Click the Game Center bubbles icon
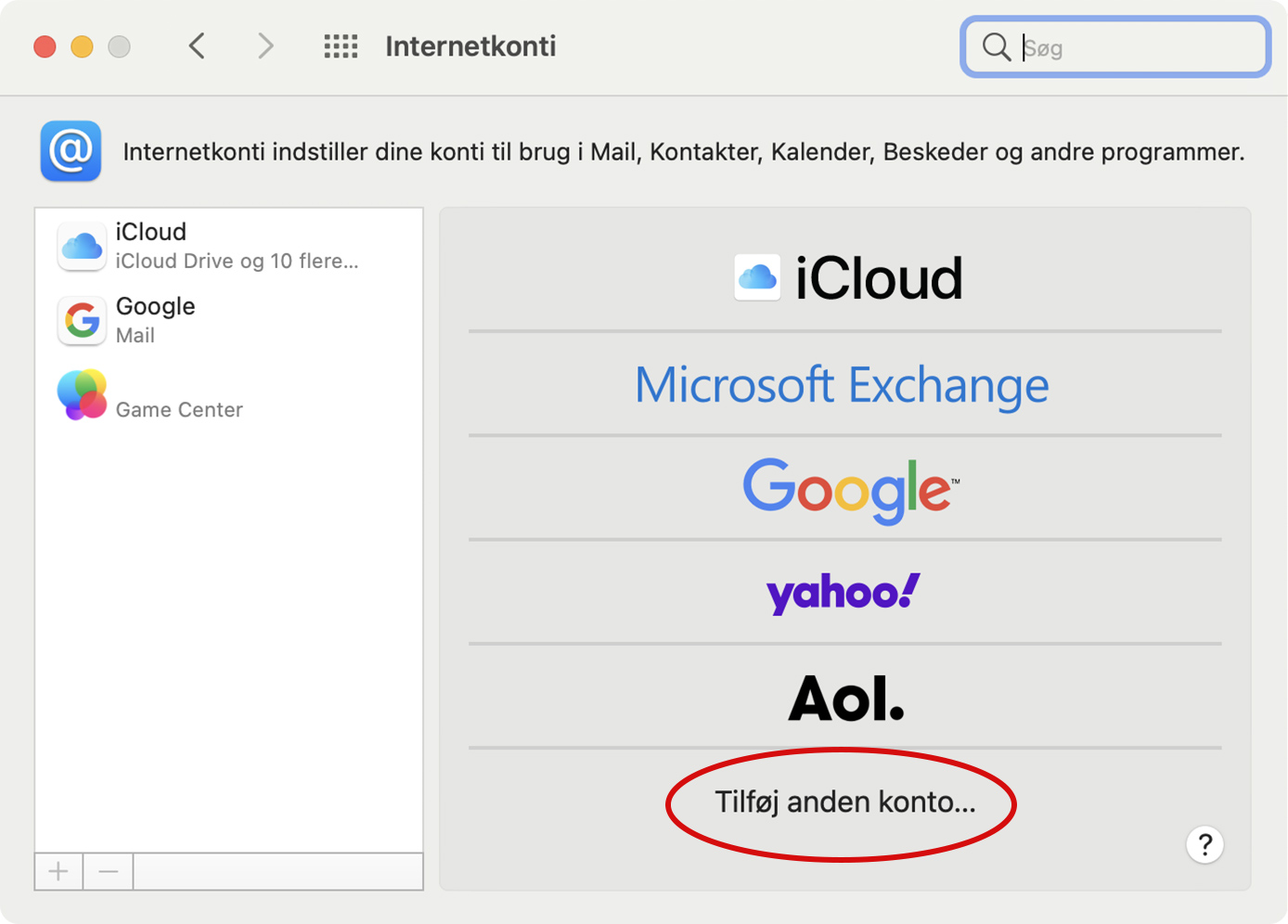Image resolution: width=1288 pixels, height=924 pixels. 82,394
